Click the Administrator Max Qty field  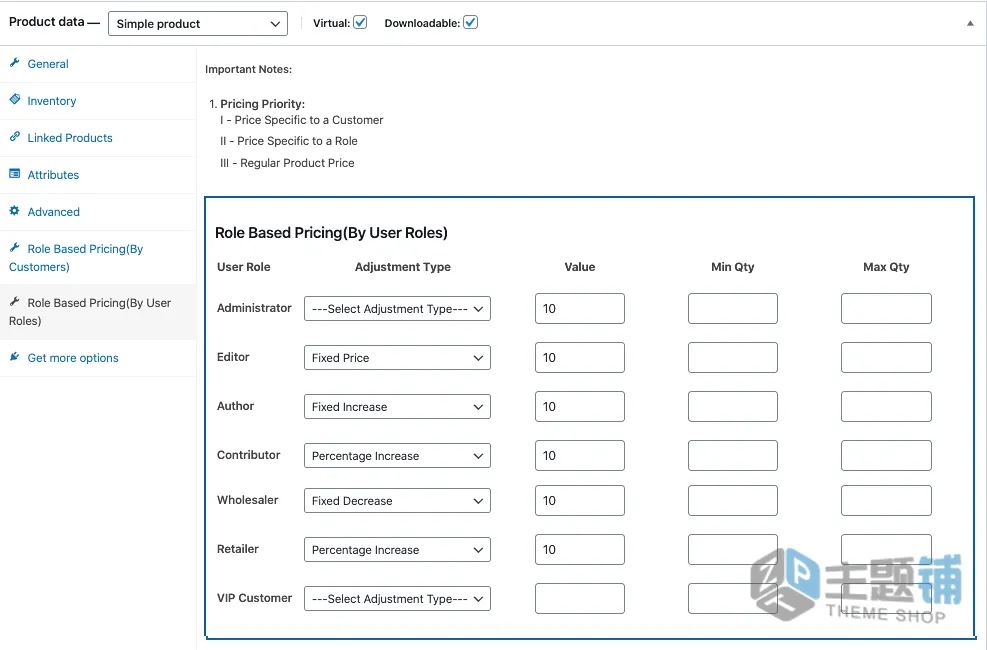pyautogui.click(x=886, y=308)
